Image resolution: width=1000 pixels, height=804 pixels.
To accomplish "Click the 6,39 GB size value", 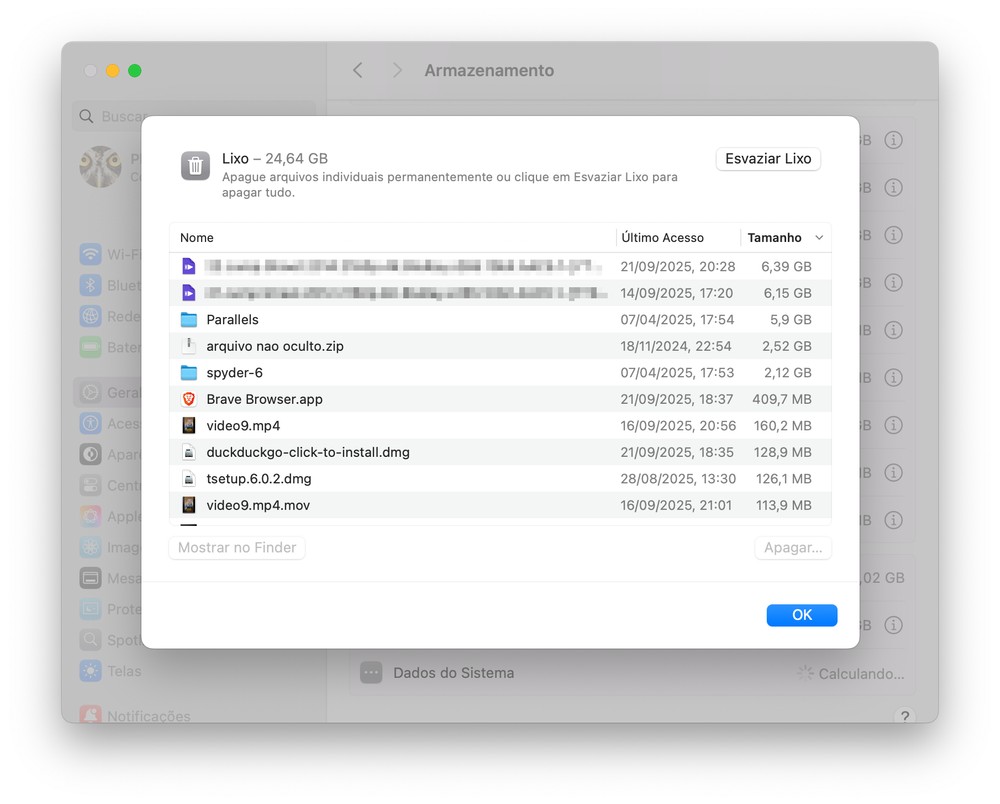I will 786,267.
